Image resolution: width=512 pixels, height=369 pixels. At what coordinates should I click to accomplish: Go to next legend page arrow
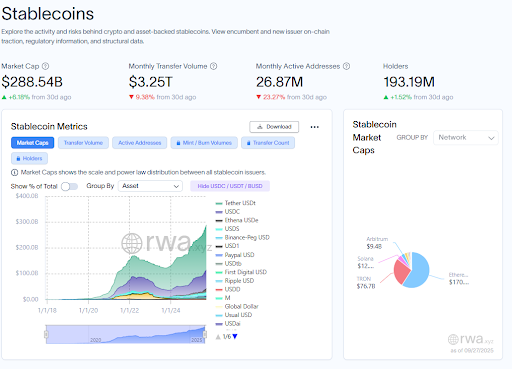tap(235, 336)
